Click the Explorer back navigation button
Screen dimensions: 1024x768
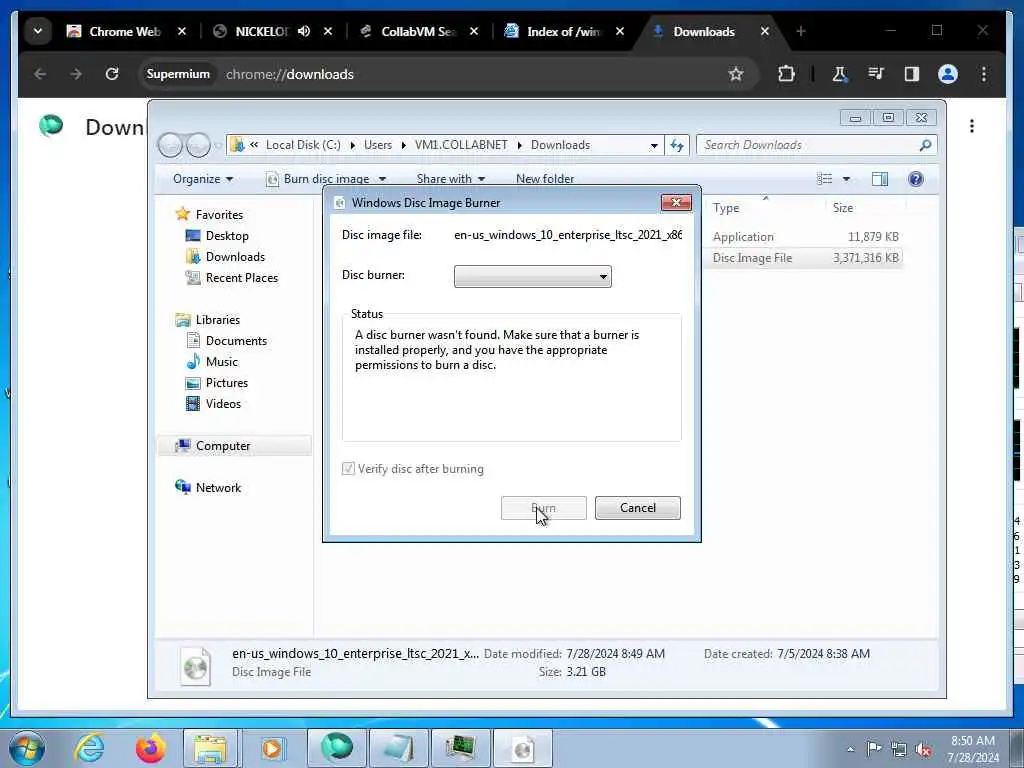point(170,145)
